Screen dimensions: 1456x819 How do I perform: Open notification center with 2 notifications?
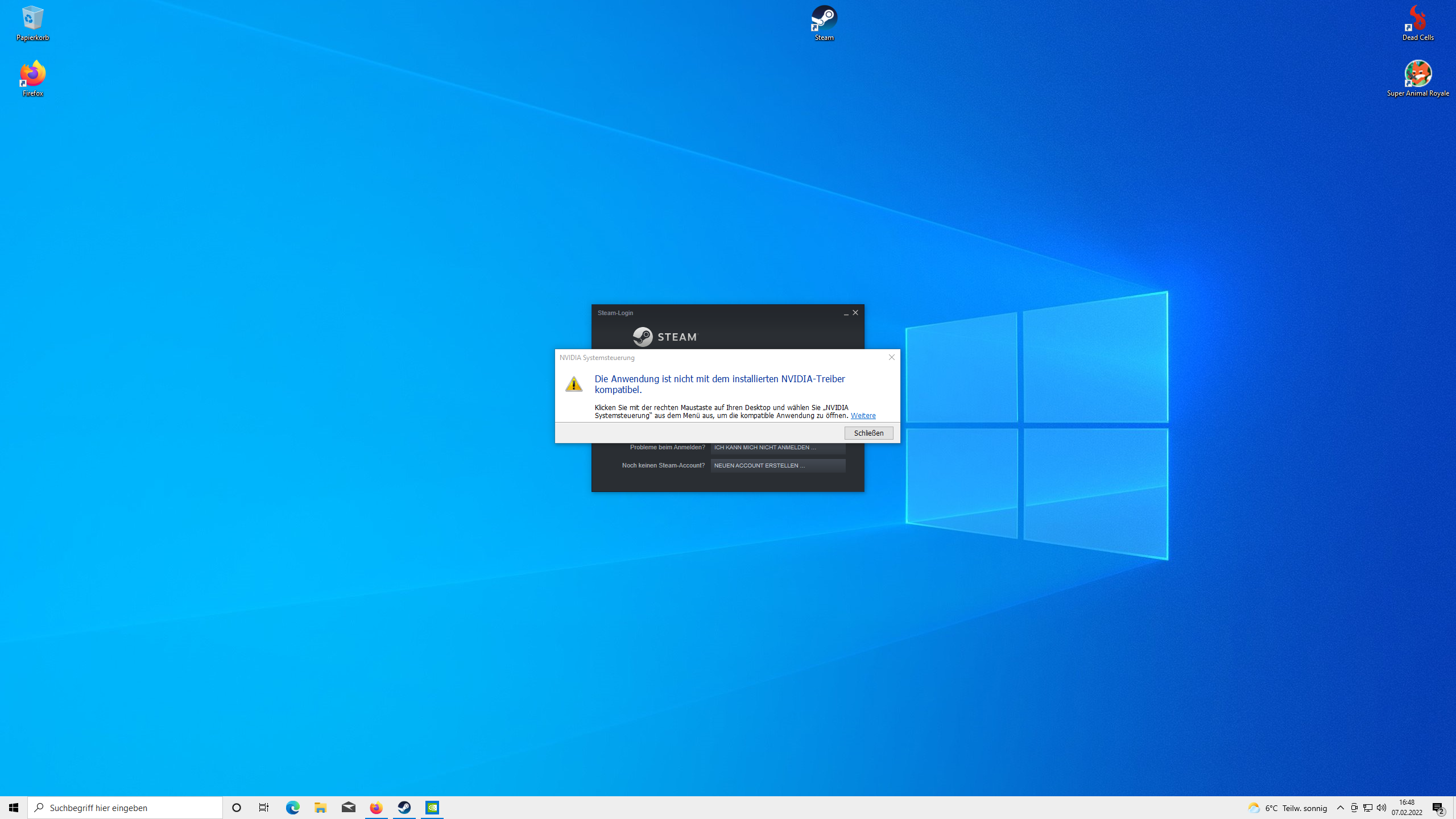[1438, 808]
